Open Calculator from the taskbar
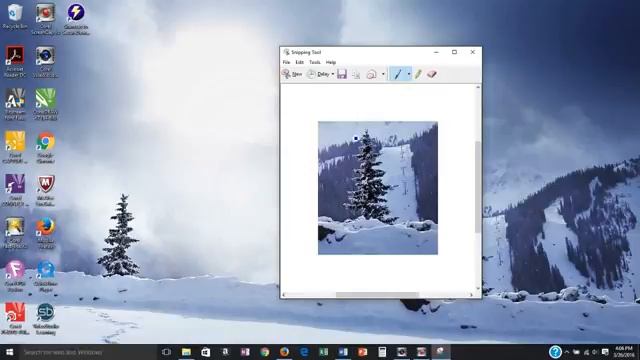The height and width of the screenshot is (360, 640). click(382, 352)
